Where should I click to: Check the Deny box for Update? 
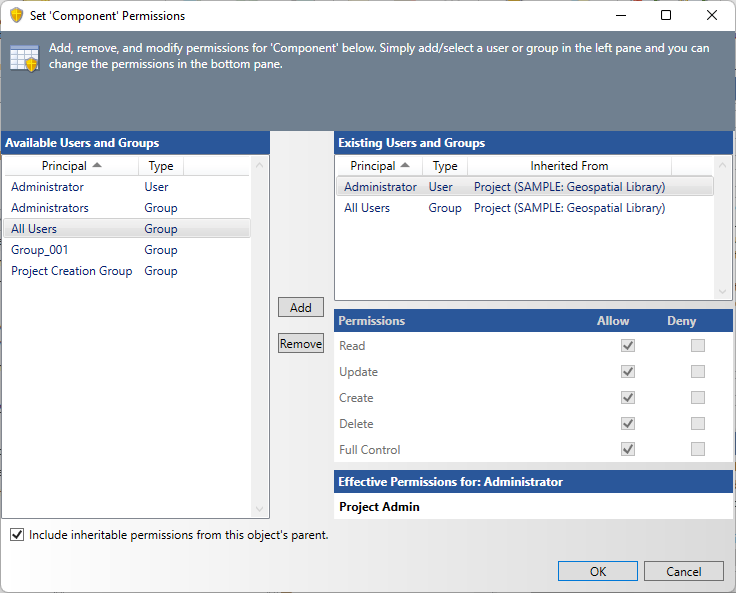(698, 372)
